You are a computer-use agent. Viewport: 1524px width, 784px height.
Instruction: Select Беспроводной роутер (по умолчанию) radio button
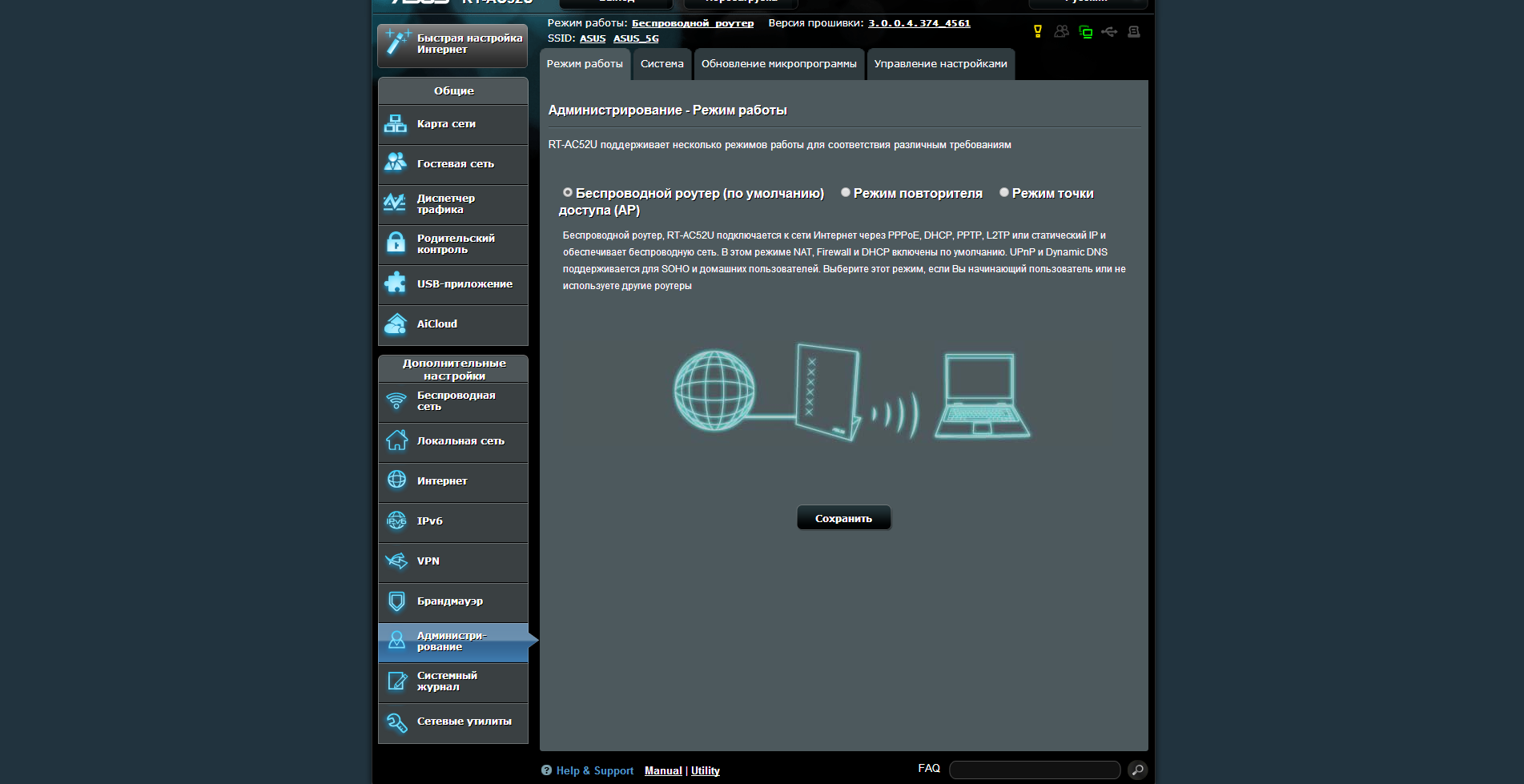(x=568, y=193)
